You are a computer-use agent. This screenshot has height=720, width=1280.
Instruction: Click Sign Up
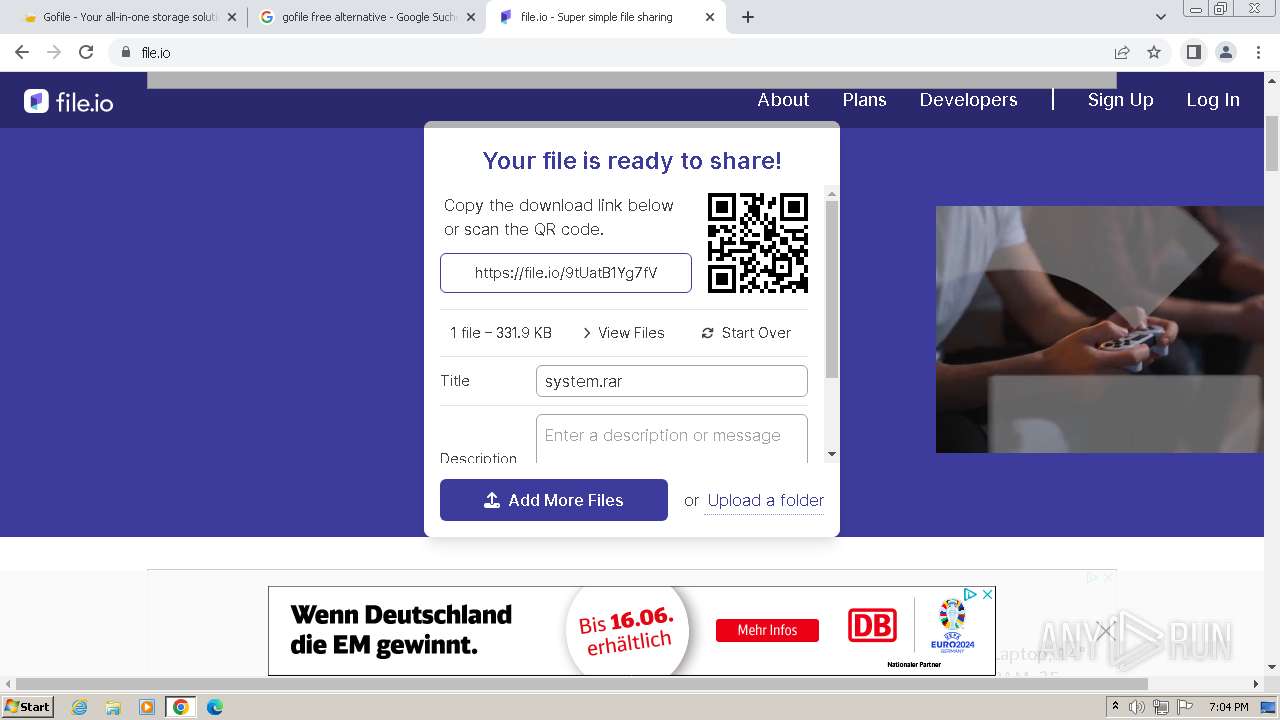tap(1121, 100)
